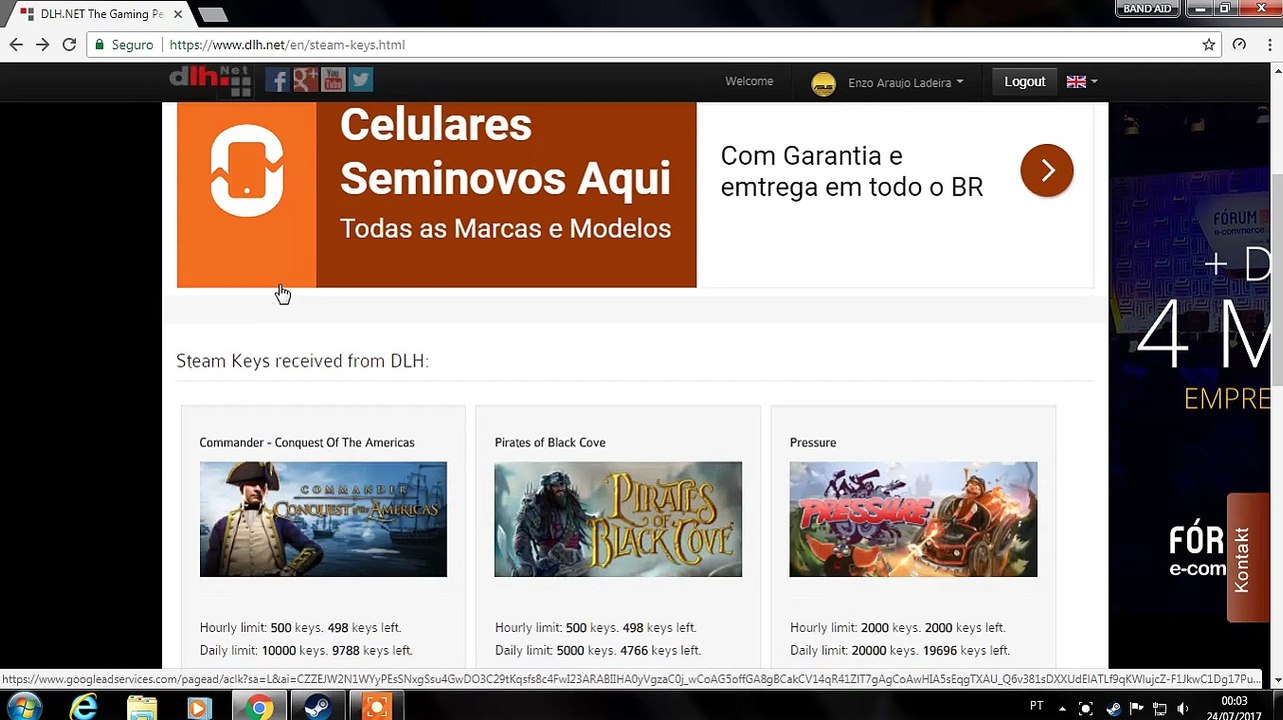Log out with the Logout button
The width and height of the screenshot is (1283, 720).
coord(1024,82)
